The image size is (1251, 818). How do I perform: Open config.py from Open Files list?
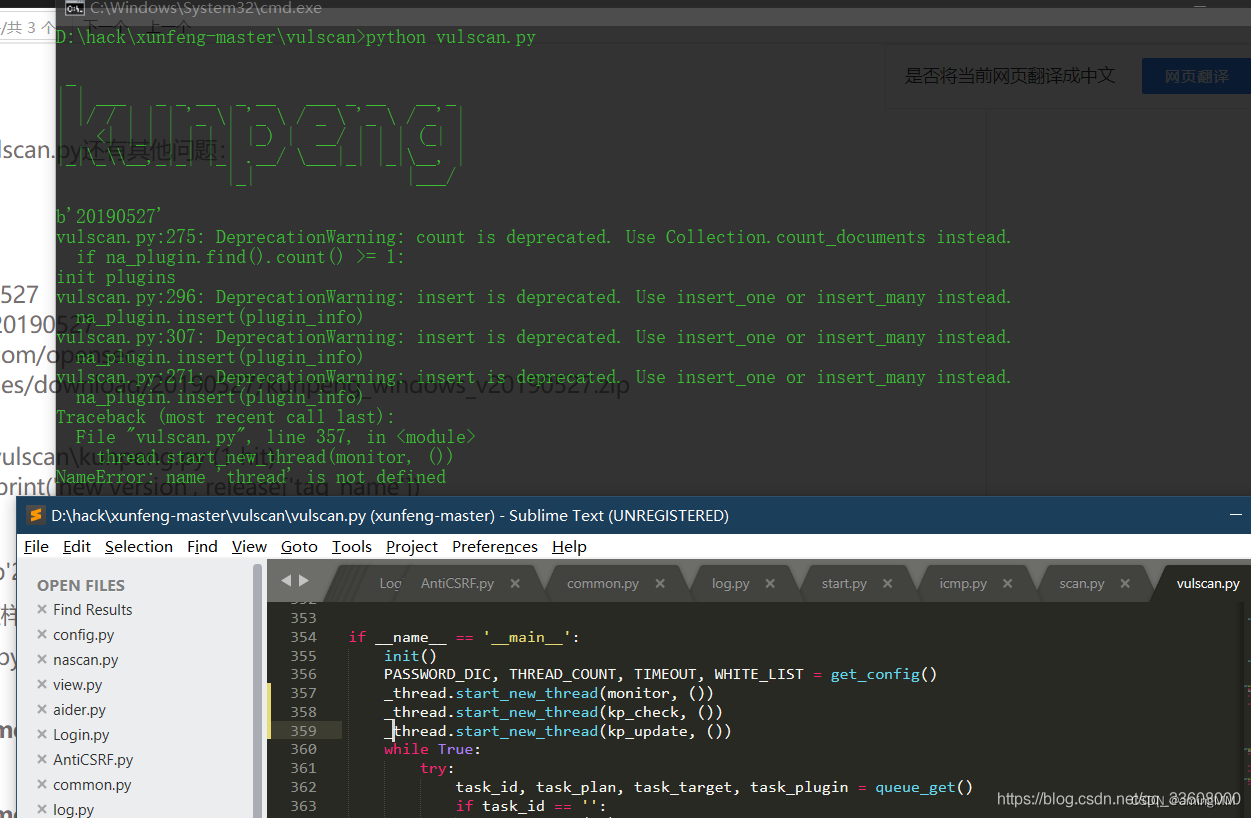[84, 635]
